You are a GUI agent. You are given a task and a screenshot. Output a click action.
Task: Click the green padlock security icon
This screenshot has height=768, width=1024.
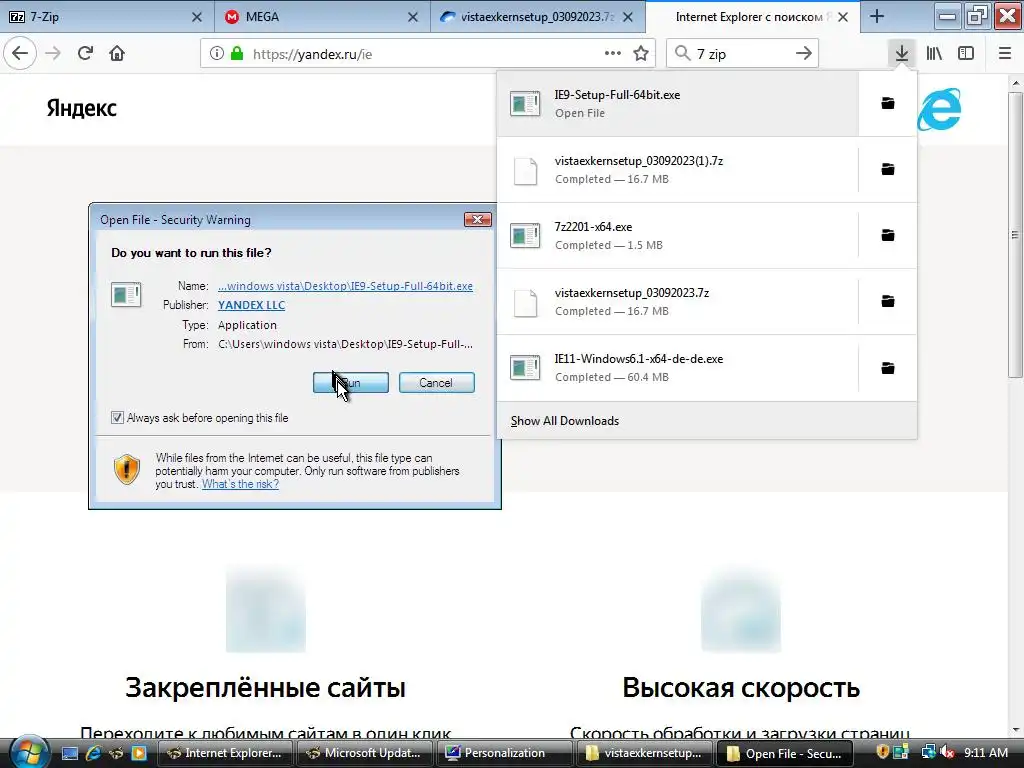(x=237, y=54)
